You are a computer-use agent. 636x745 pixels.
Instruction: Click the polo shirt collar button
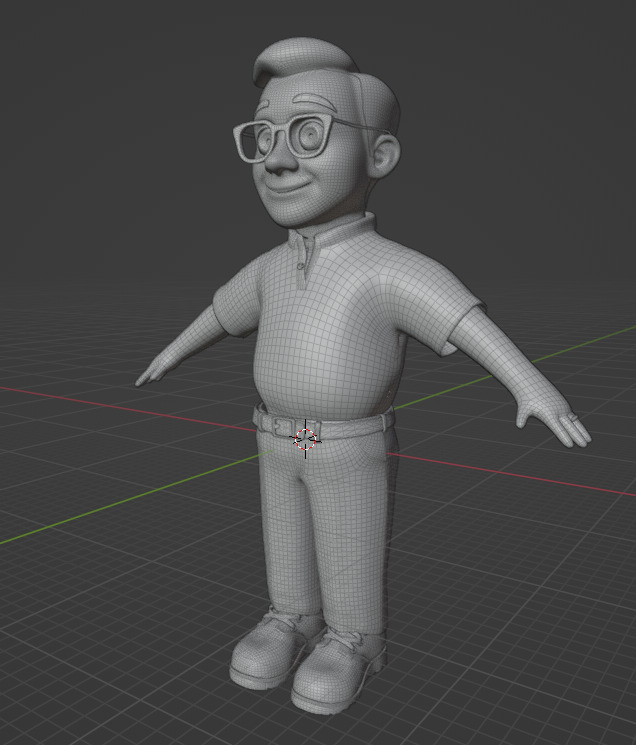300,266
